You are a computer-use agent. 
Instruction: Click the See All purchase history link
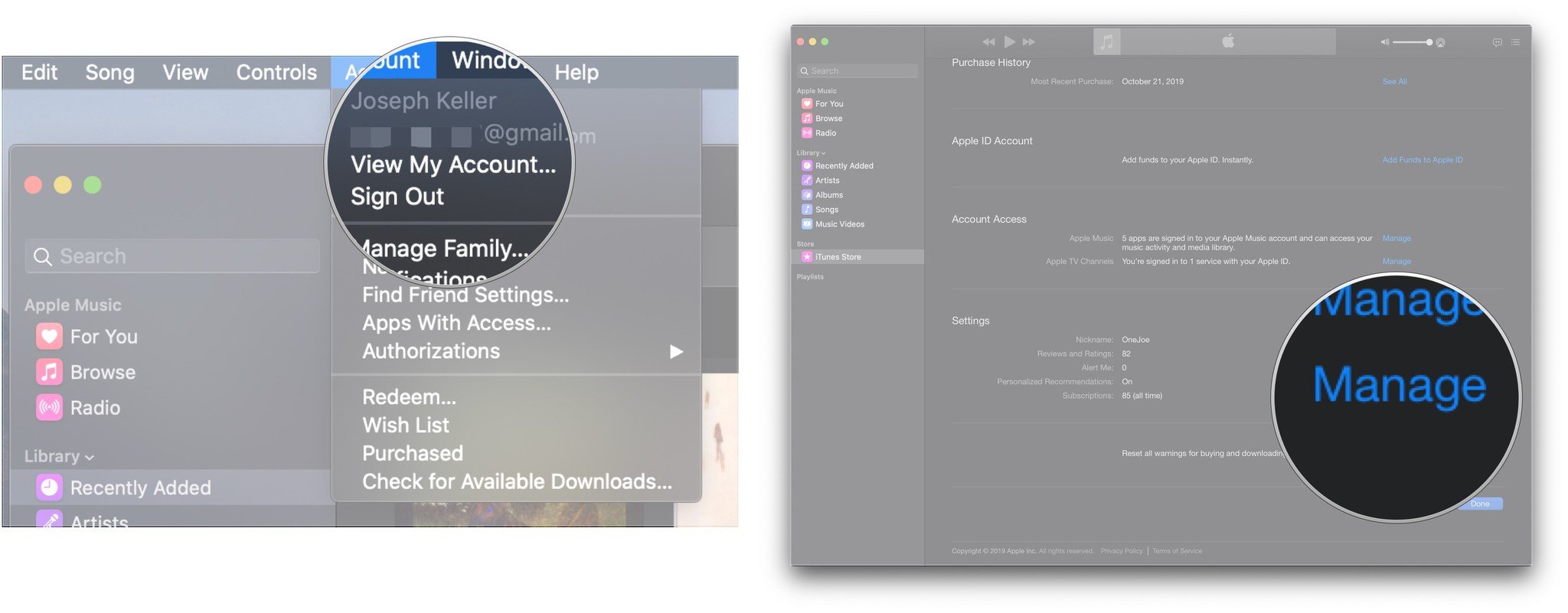(1394, 82)
